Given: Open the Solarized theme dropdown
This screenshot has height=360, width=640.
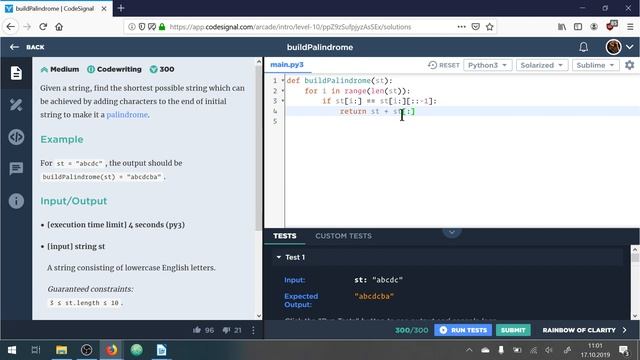Looking at the screenshot, I should (x=542, y=65).
